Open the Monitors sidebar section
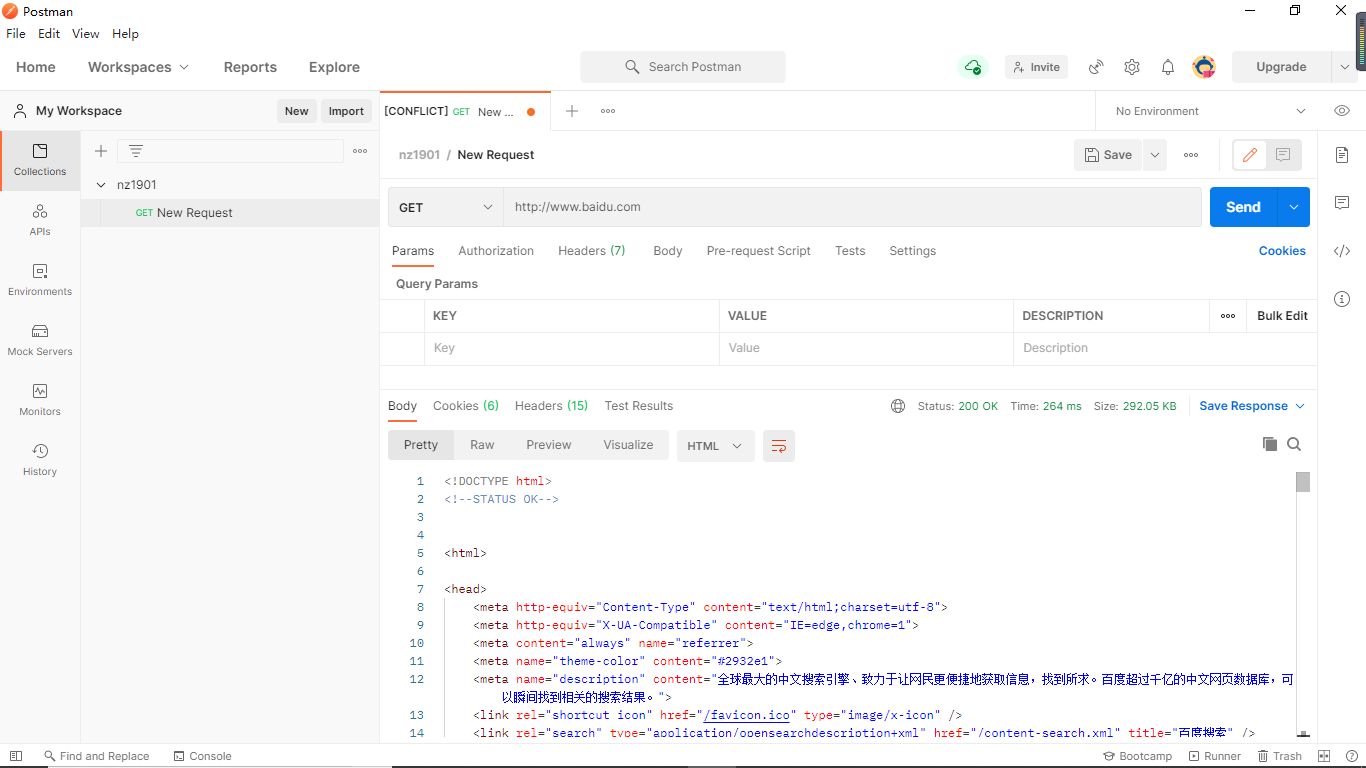Screen dimensions: 1366x768 [x=40, y=400]
